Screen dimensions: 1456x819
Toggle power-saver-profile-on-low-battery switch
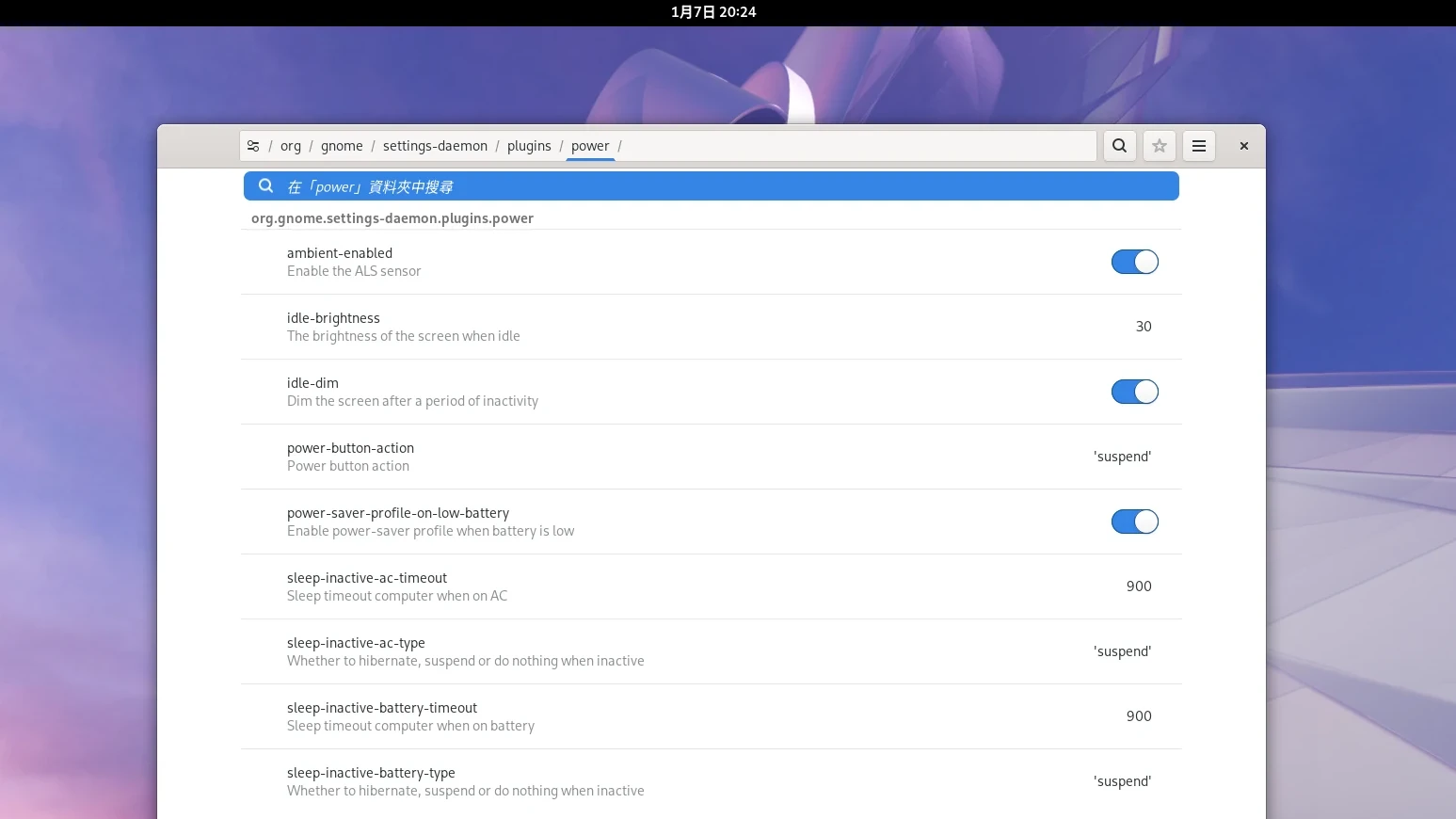click(x=1134, y=522)
